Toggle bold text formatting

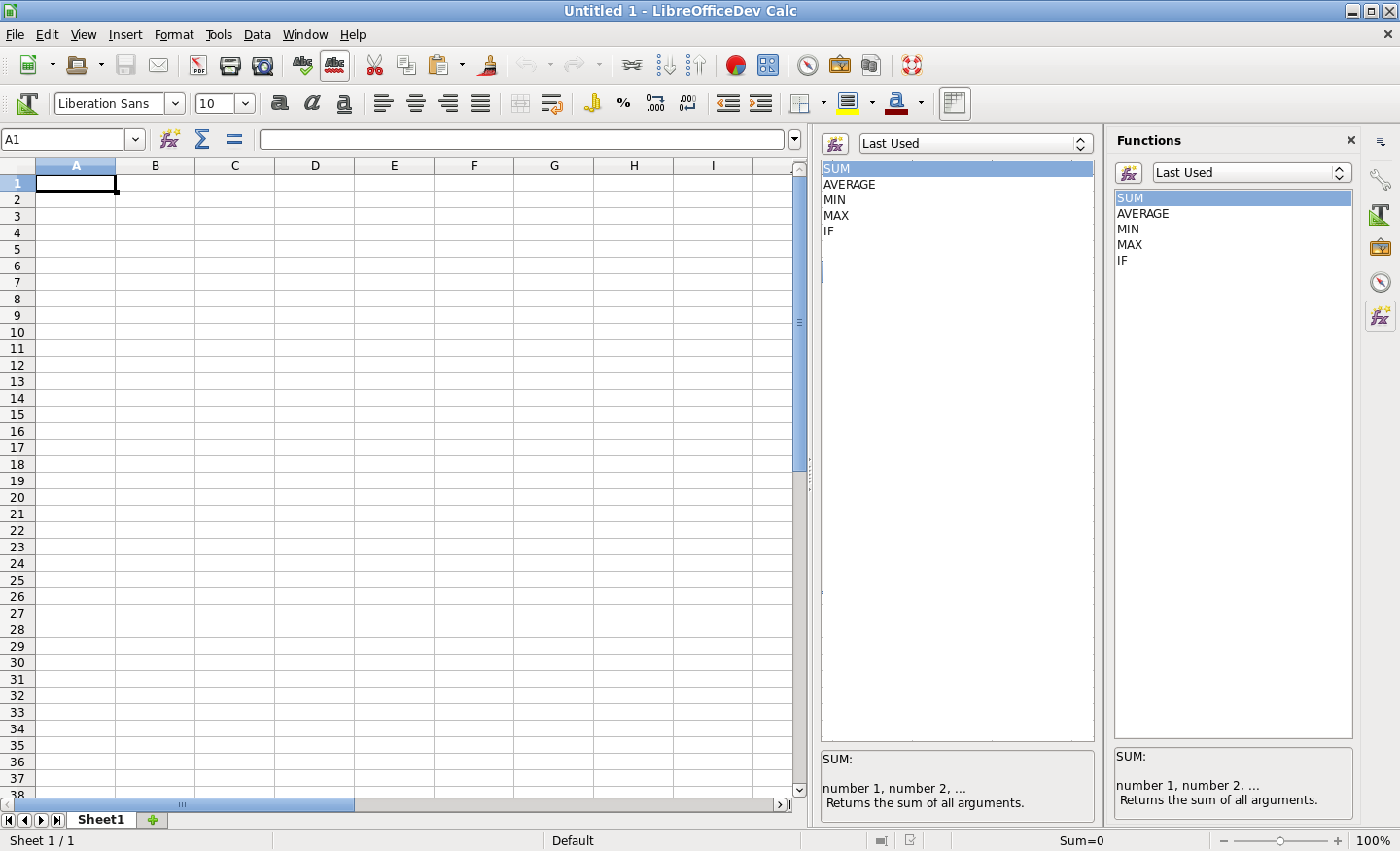280,104
